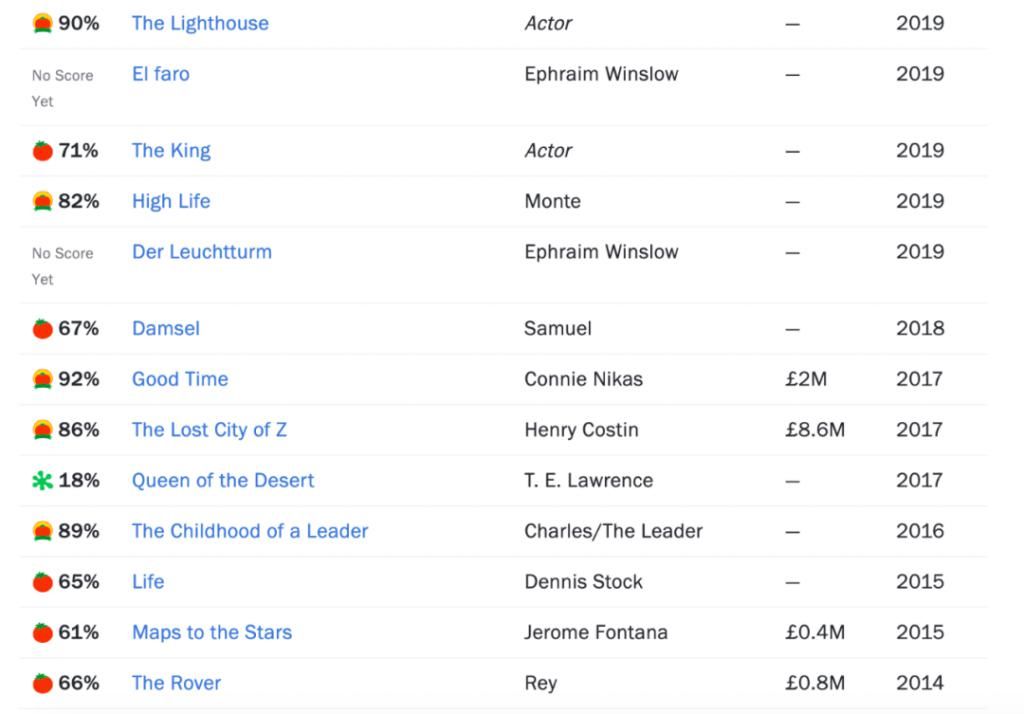This screenshot has height=714, width=1024.
Task: Visit the Good Time movie page
Action: click(x=180, y=379)
